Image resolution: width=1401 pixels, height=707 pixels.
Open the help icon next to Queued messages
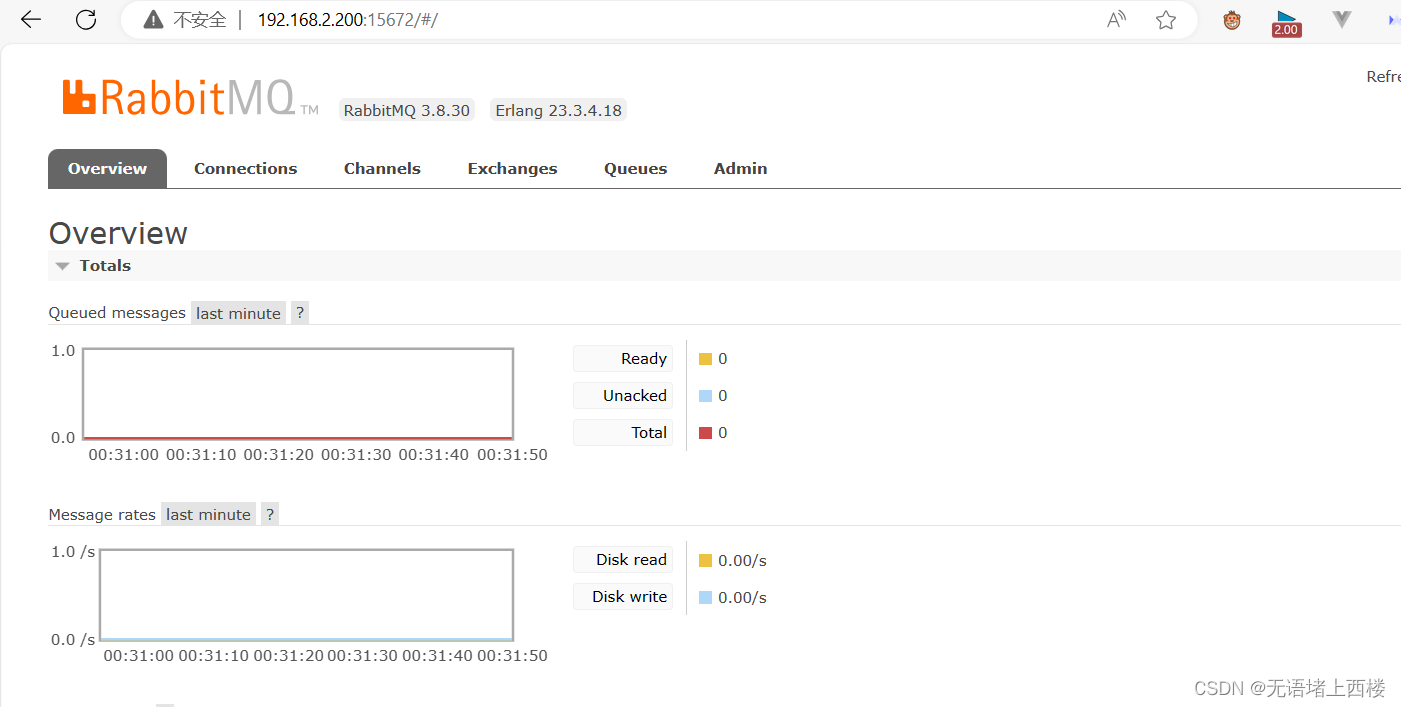pyautogui.click(x=299, y=312)
